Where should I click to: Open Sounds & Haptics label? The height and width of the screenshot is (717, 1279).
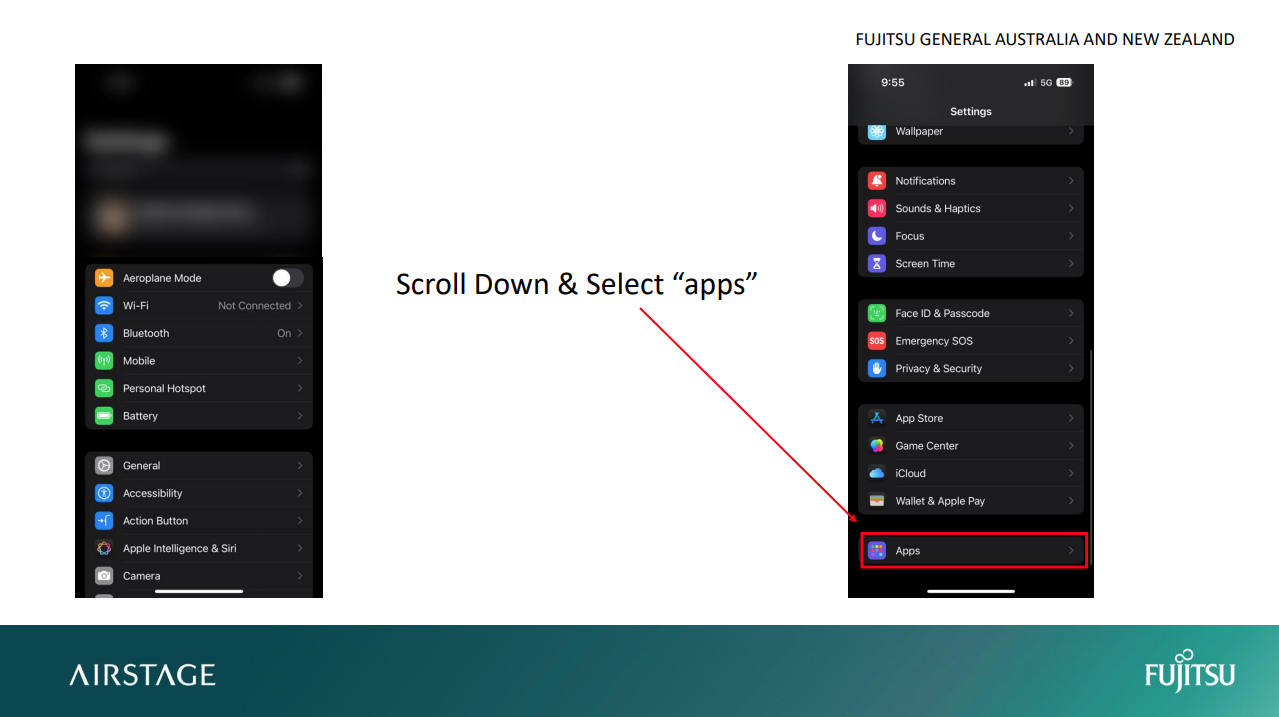pyautogui.click(x=938, y=209)
